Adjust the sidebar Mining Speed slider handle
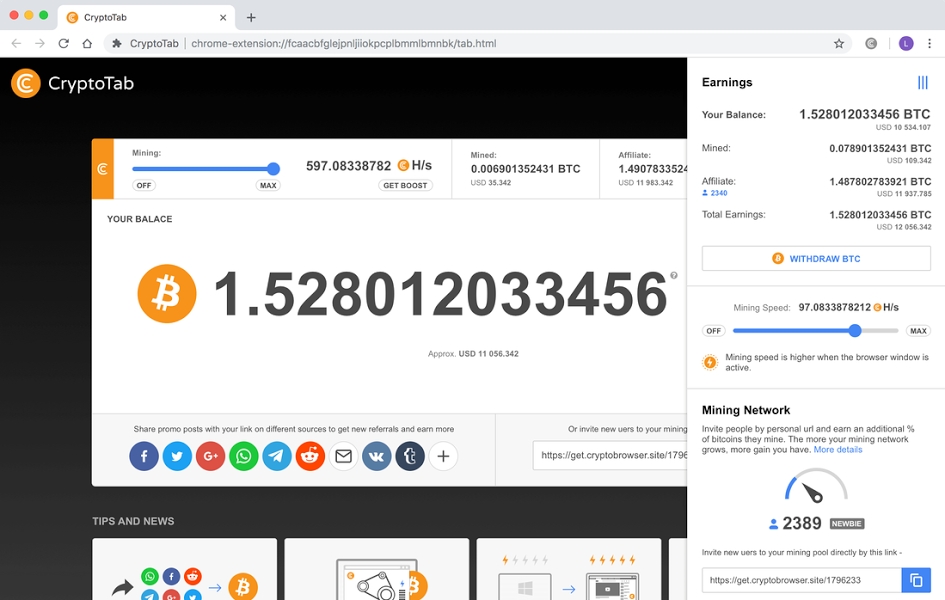 [x=855, y=330]
